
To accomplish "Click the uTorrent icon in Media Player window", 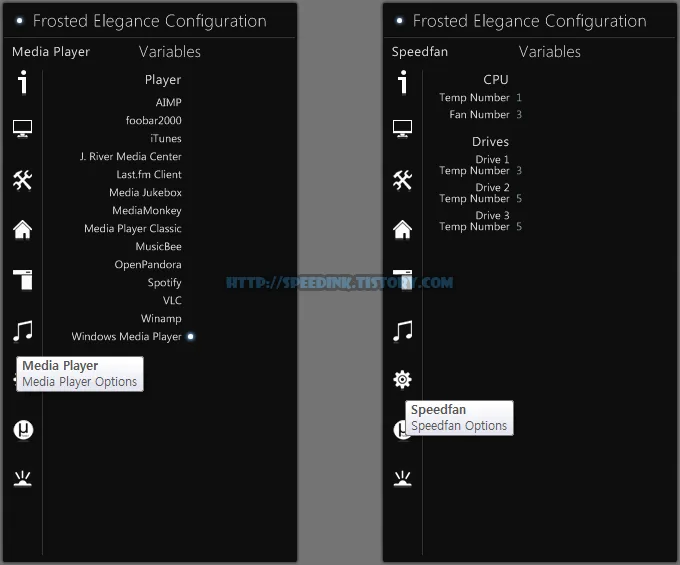I will [23, 430].
